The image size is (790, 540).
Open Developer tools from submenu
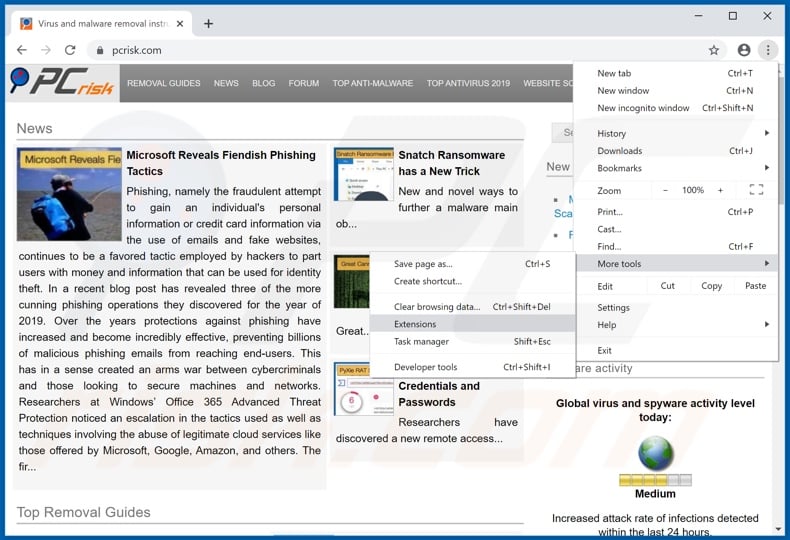(472, 367)
